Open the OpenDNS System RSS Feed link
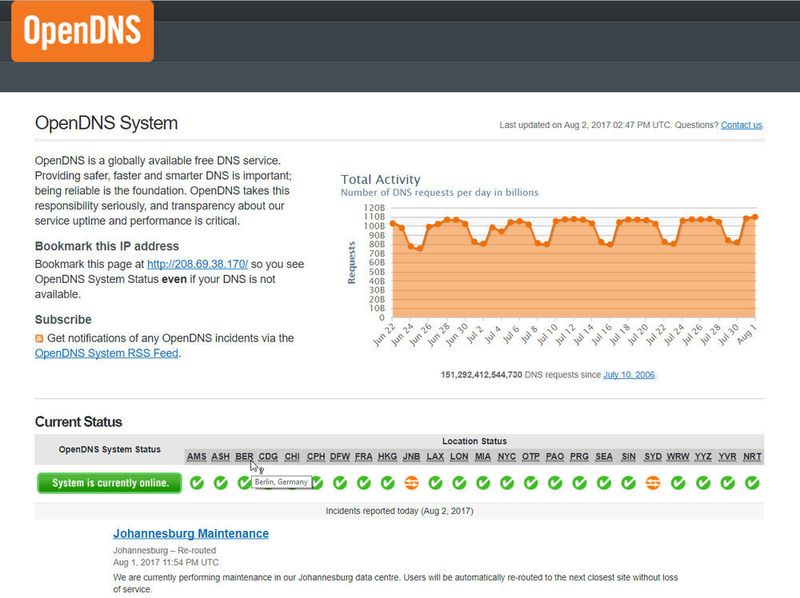The width and height of the screenshot is (800, 598). click(107, 353)
